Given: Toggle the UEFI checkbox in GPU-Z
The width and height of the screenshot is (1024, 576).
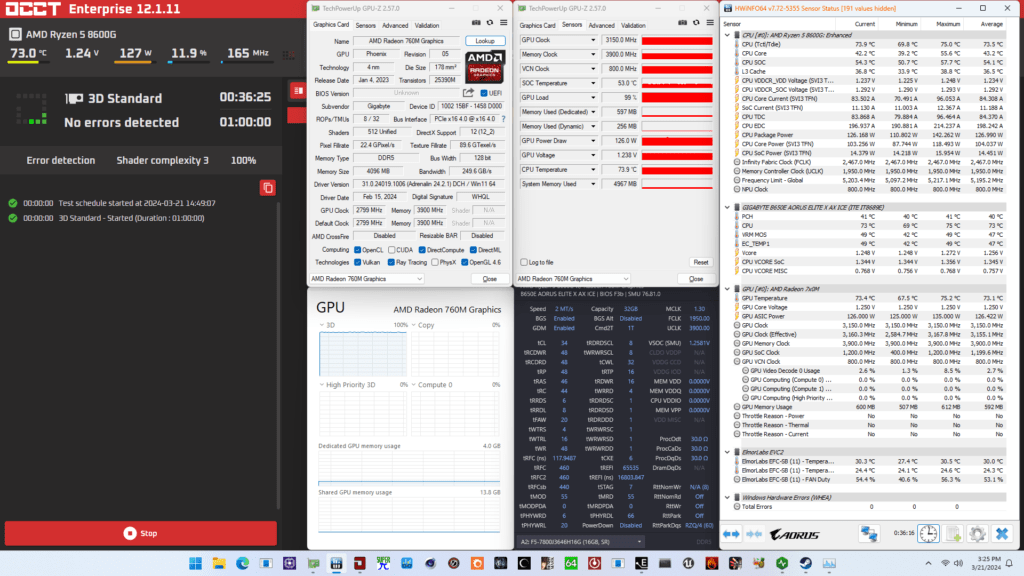Looking at the screenshot, I should (484, 93).
